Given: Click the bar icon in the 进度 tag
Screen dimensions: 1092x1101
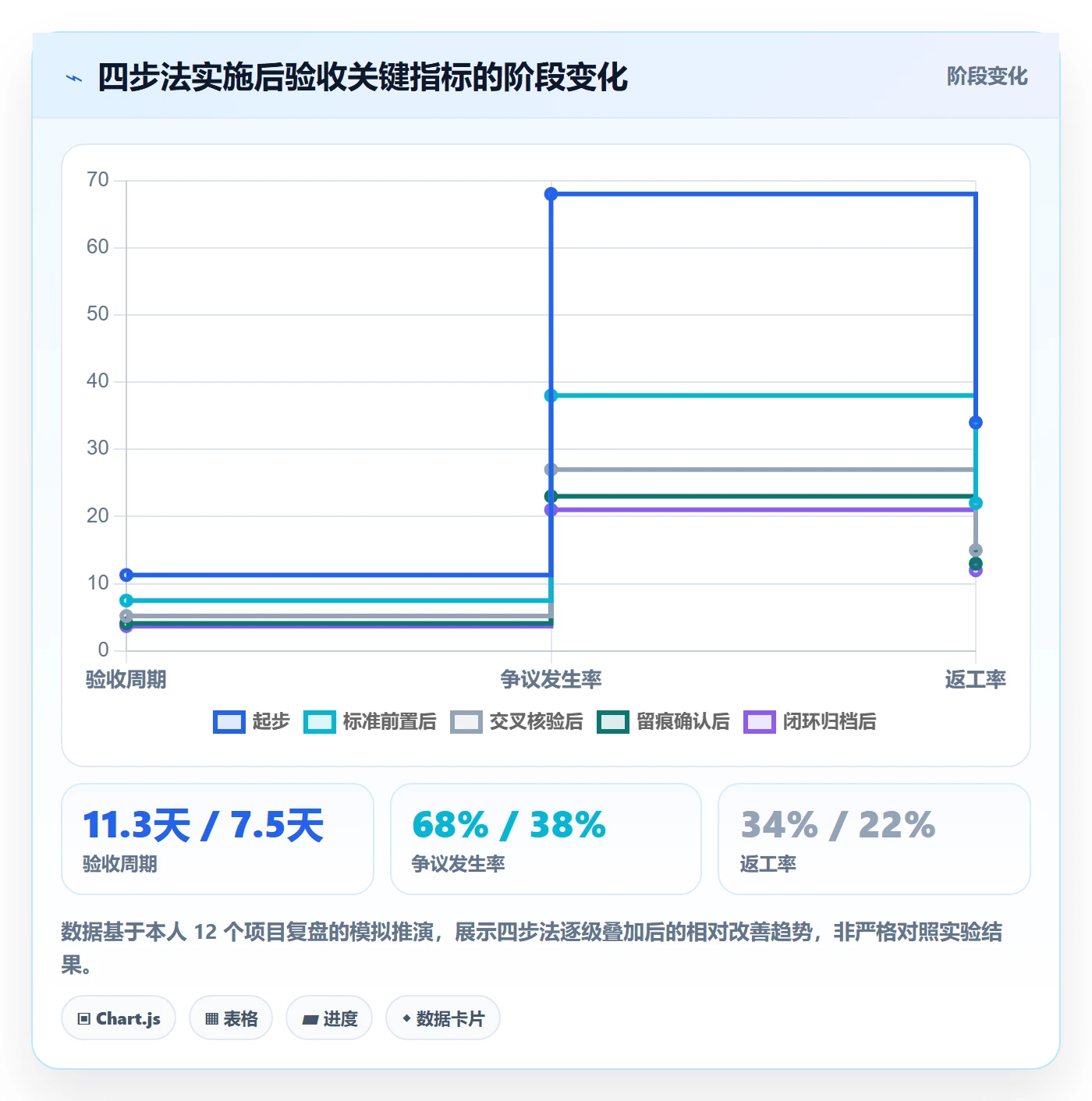Looking at the screenshot, I should [310, 1019].
